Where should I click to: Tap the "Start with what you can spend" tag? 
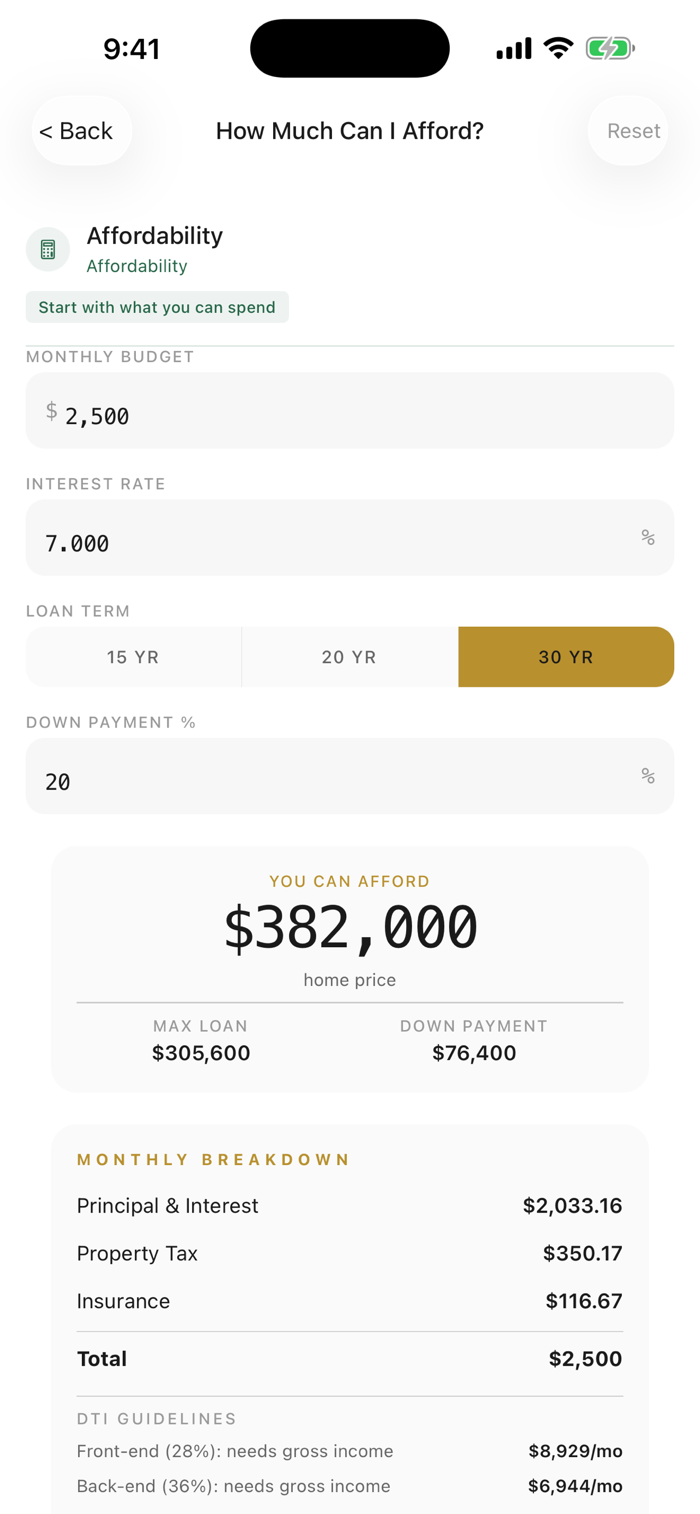157,307
